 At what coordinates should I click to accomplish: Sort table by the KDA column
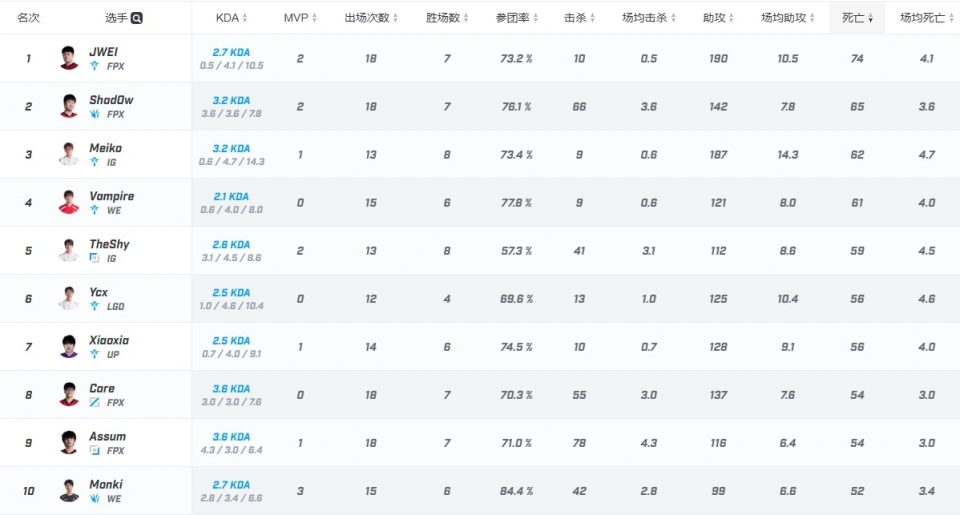pyautogui.click(x=231, y=18)
